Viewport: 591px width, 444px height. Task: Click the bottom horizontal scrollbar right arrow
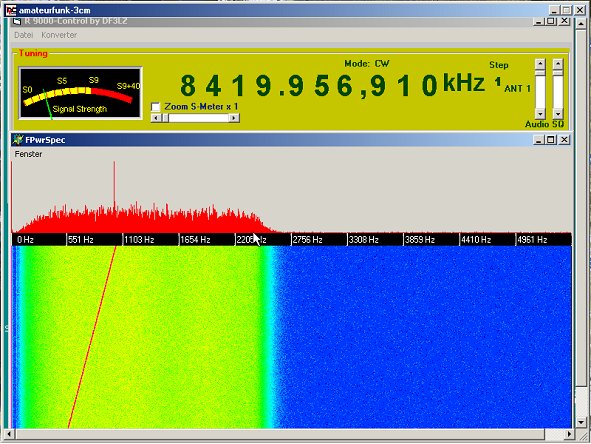click(568, 435)
